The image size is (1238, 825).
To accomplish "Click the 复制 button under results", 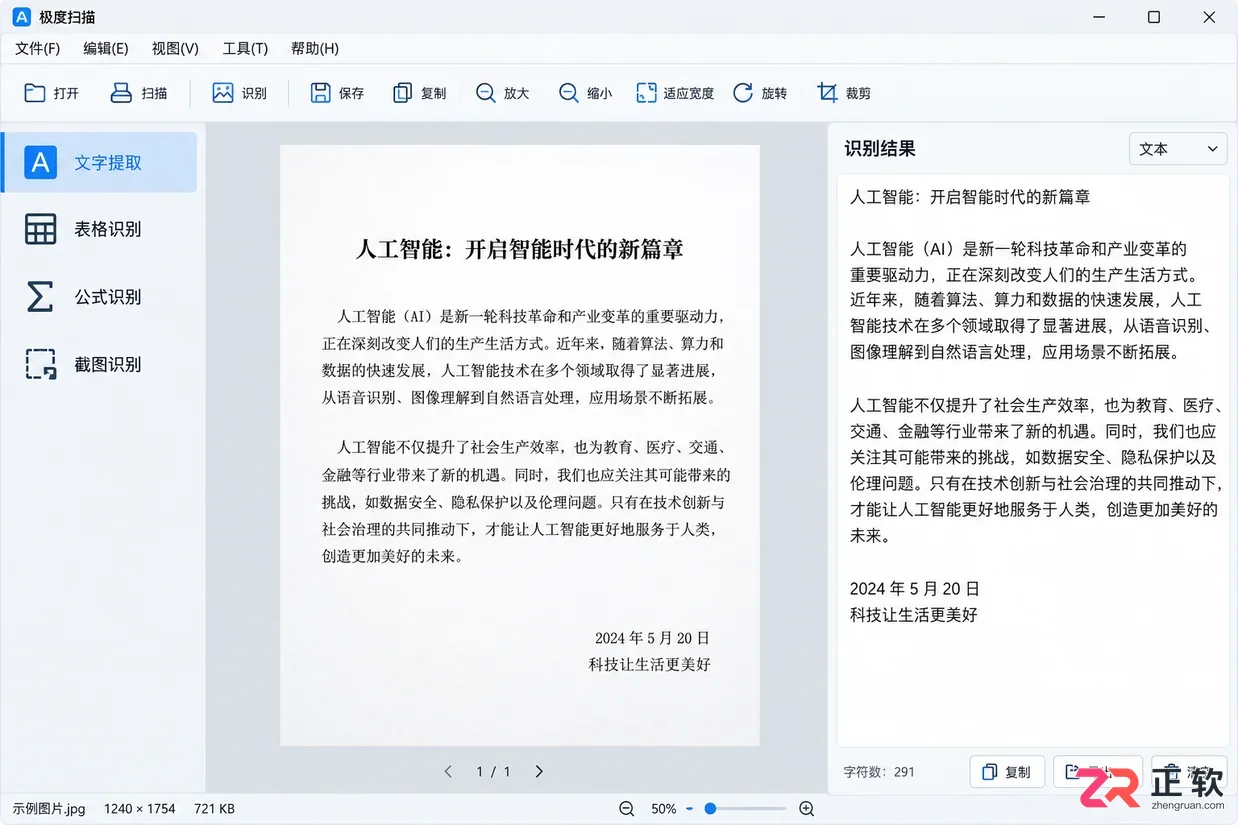I will (1007, 772).
